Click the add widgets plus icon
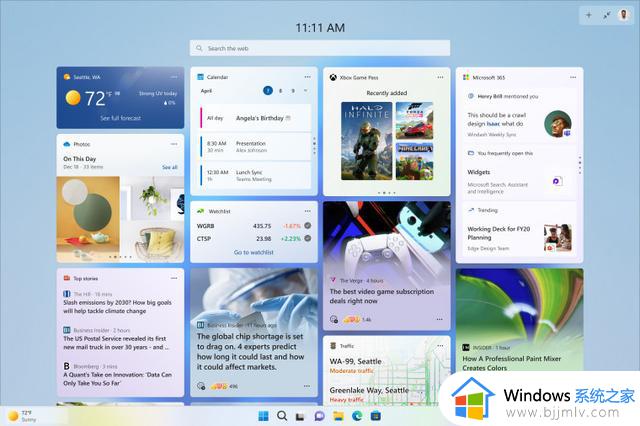 pos(589,16)
